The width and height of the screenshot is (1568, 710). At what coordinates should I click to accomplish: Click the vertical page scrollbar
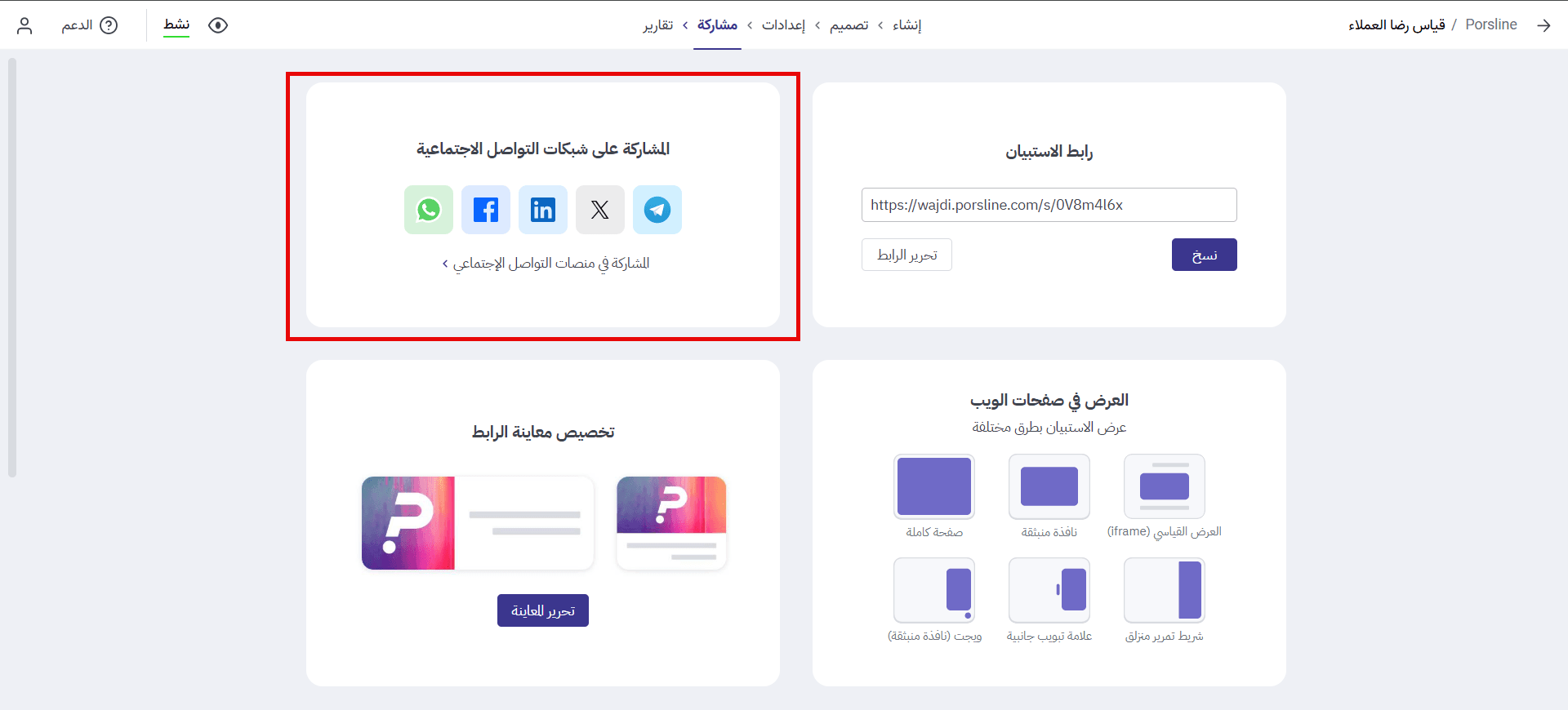pyautogui.click(x=12, y=267)
